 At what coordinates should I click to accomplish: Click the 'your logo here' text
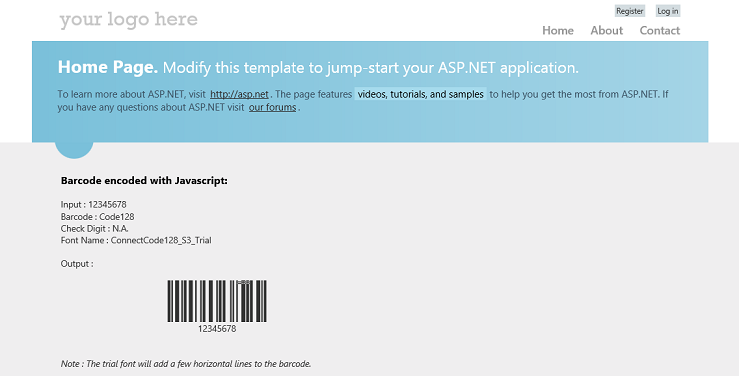128,20
